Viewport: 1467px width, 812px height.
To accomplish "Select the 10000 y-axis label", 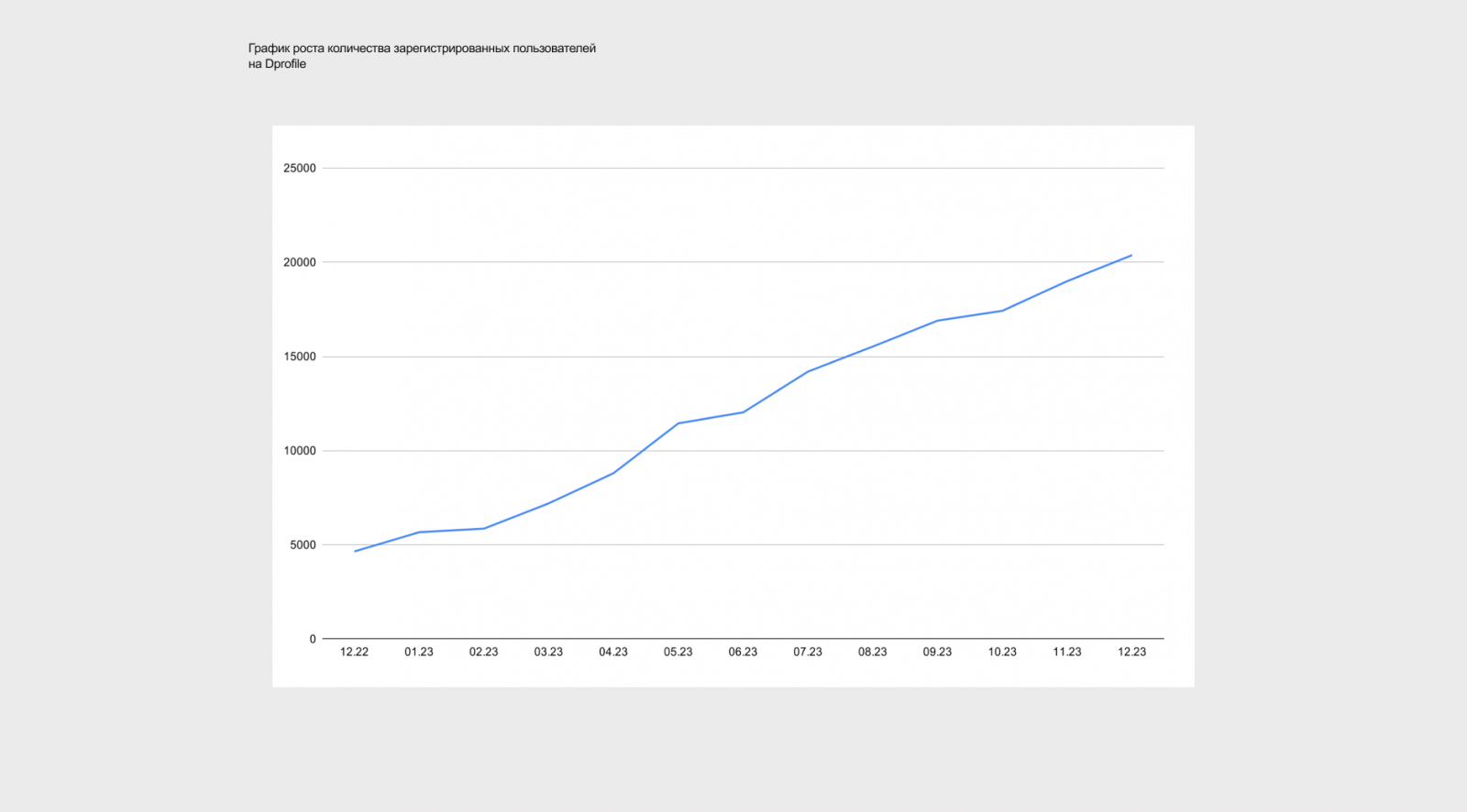I will pos(299,451).
